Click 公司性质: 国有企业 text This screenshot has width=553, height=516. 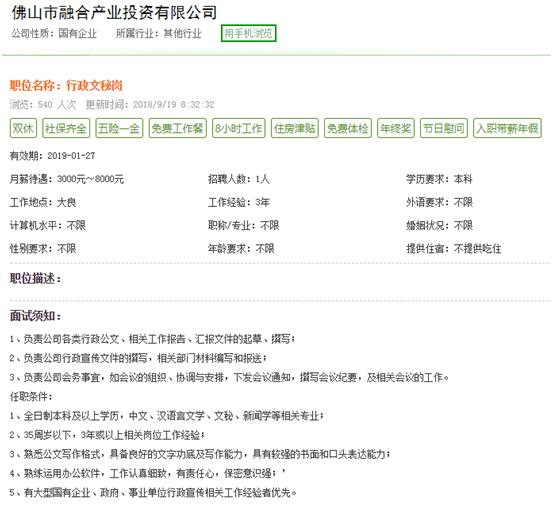[54, 34]
